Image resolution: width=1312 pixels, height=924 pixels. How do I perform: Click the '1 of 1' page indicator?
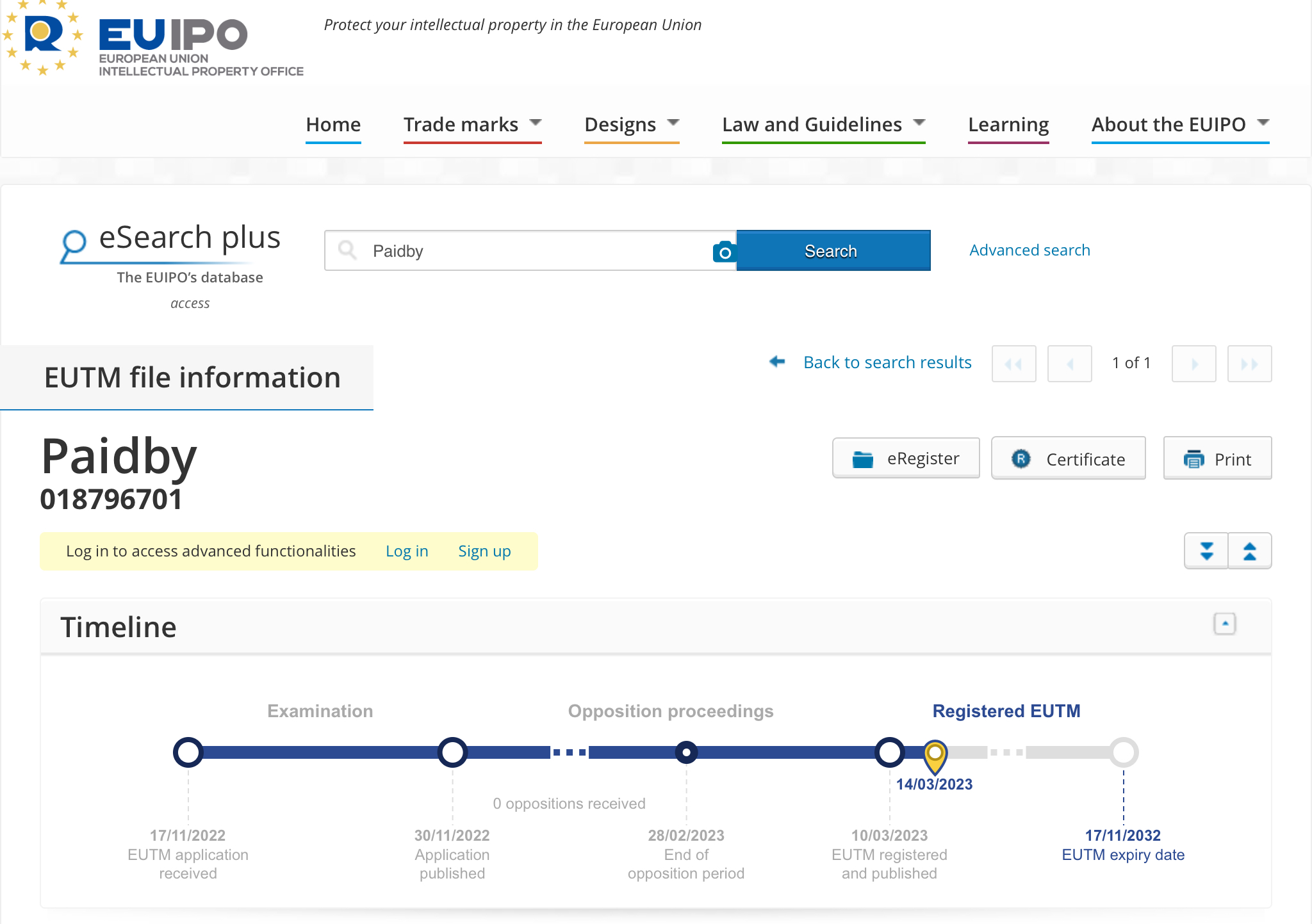click(x=1131, y=363)
